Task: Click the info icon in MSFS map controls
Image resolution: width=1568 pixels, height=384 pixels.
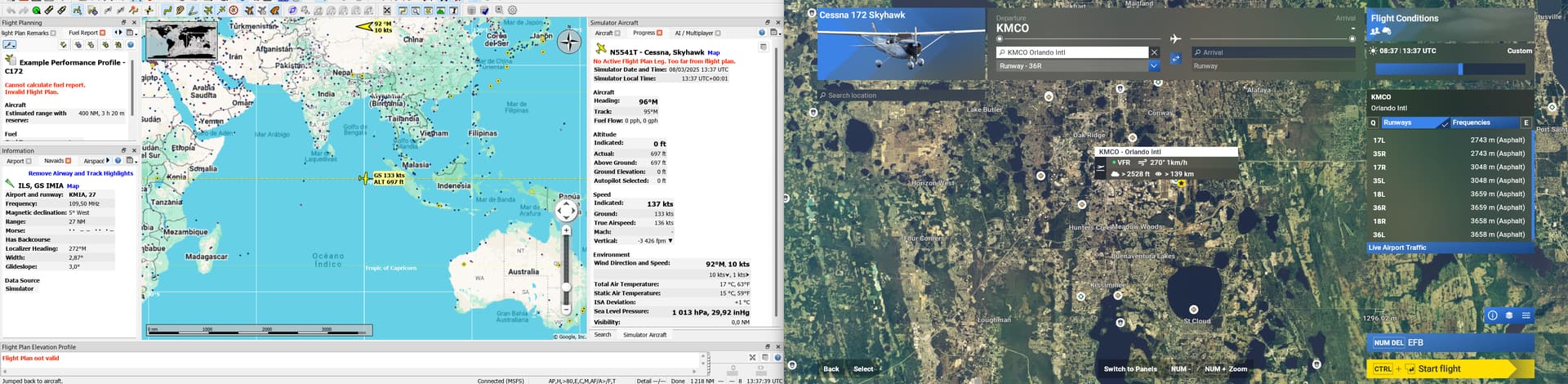Action: (x=1492, y=315)
